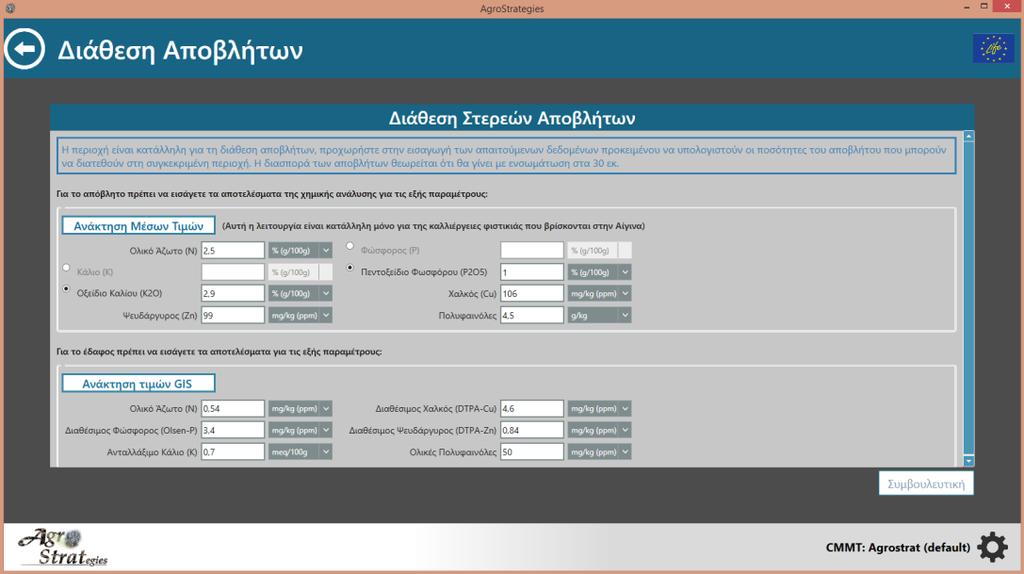
Task: Click the scrollbar up arrow in the form
Action: coord(968,136)
